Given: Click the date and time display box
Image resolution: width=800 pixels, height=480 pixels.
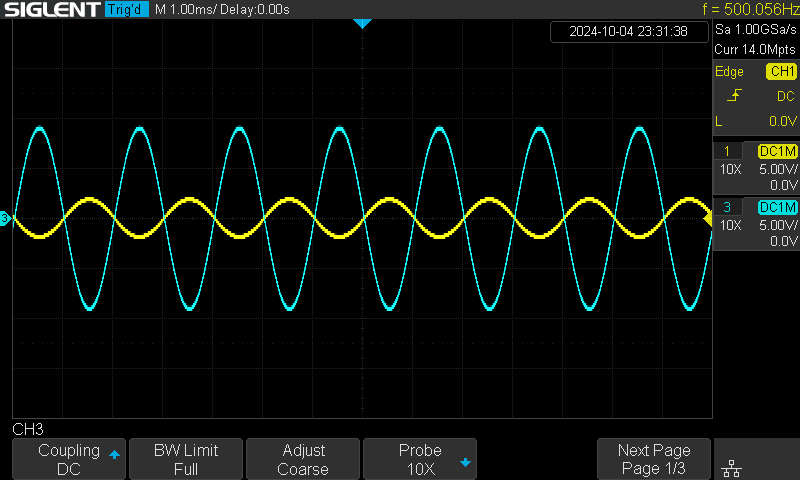Looking at the screenshot, I should coord(628,31).
